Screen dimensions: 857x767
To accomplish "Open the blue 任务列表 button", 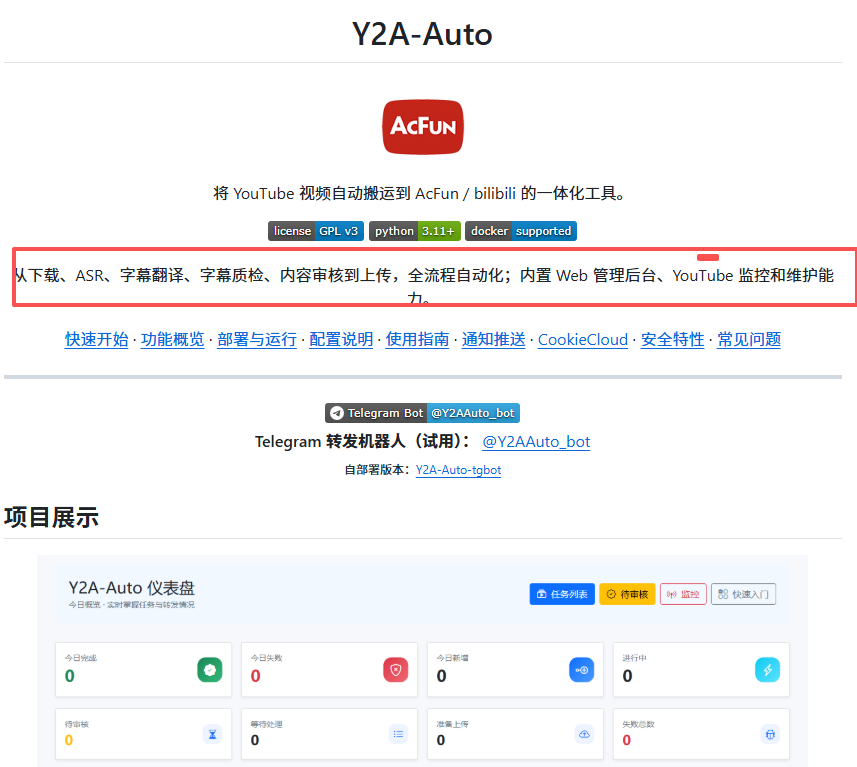I will point(562,594).
